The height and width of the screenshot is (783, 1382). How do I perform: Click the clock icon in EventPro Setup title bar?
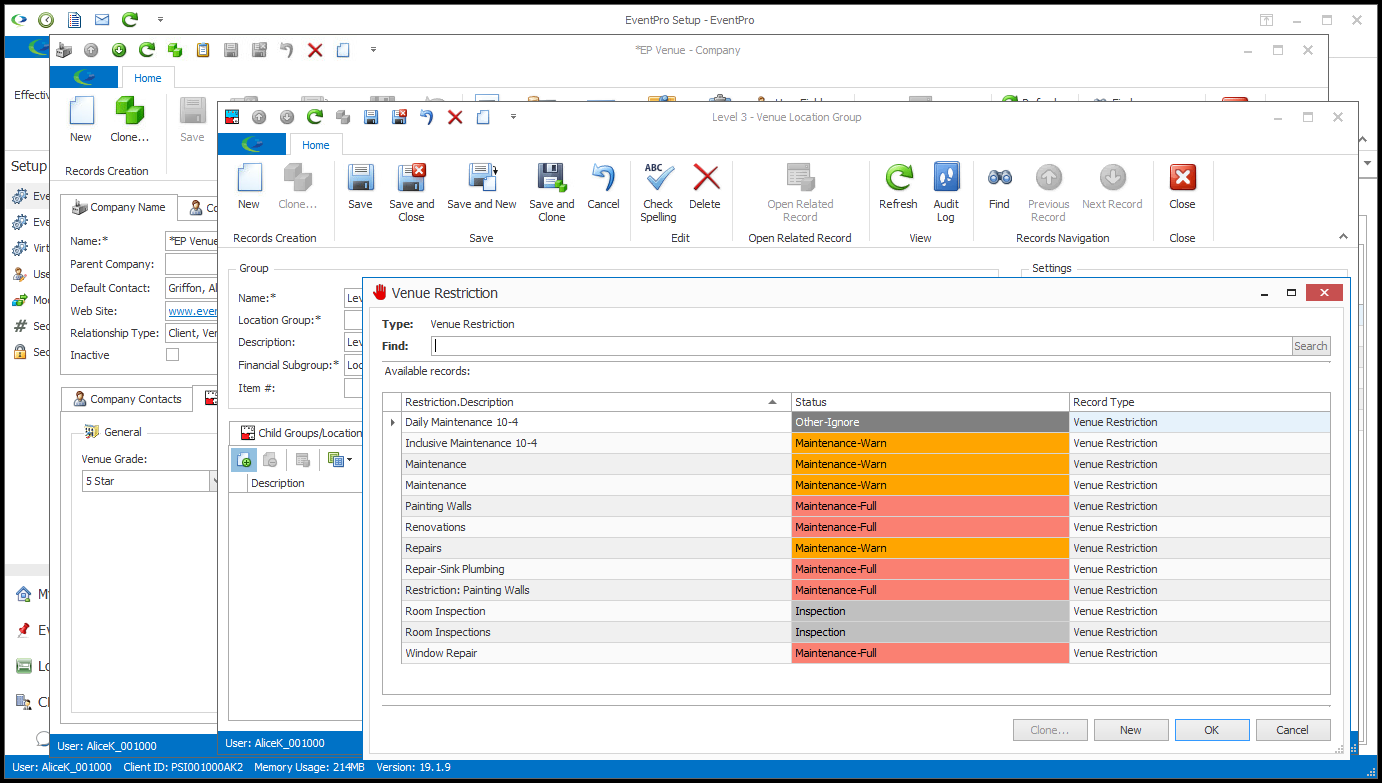coord(46,19)
